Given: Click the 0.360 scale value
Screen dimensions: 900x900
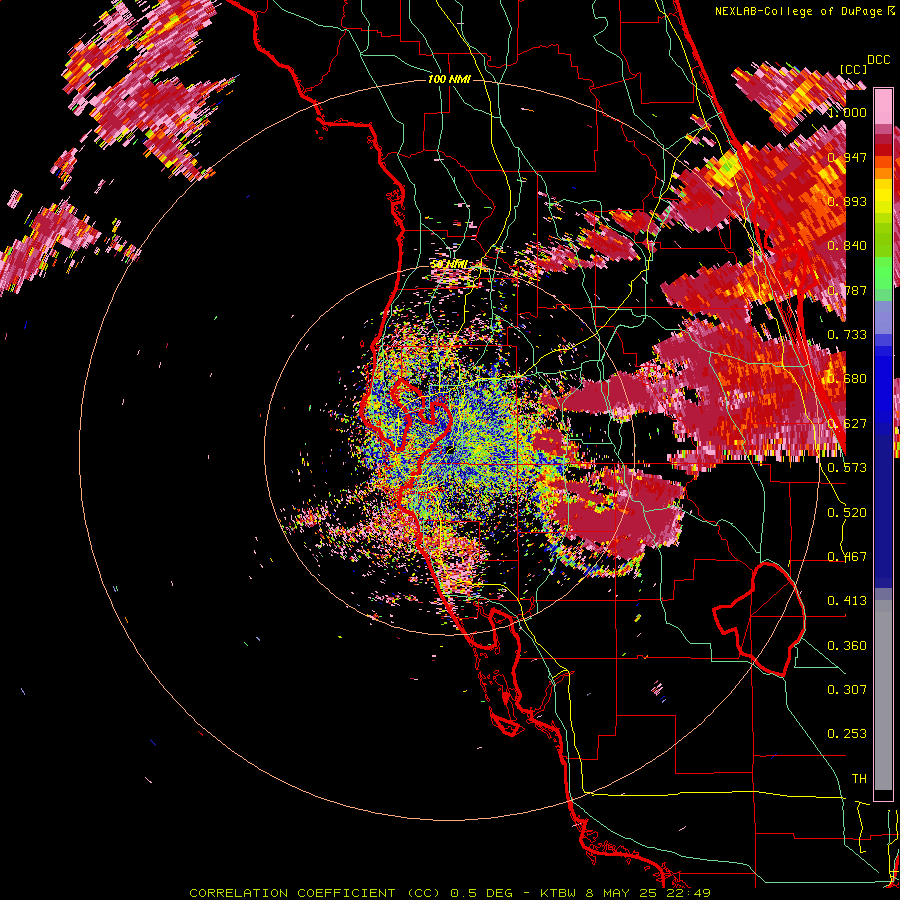Looking at the screenshot, I should pos(847,646).
